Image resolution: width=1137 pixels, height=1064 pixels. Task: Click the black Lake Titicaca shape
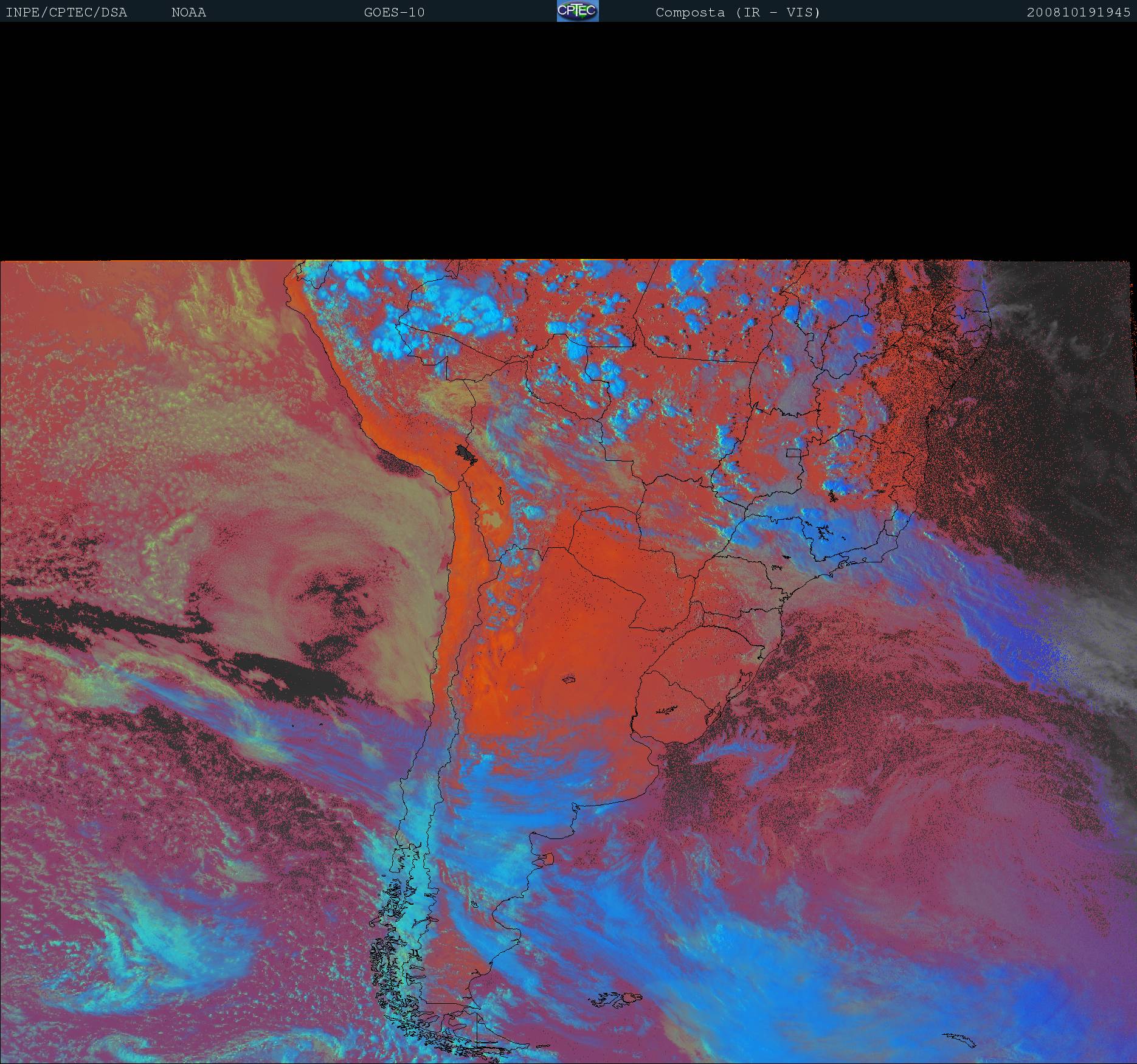[466, 453]
